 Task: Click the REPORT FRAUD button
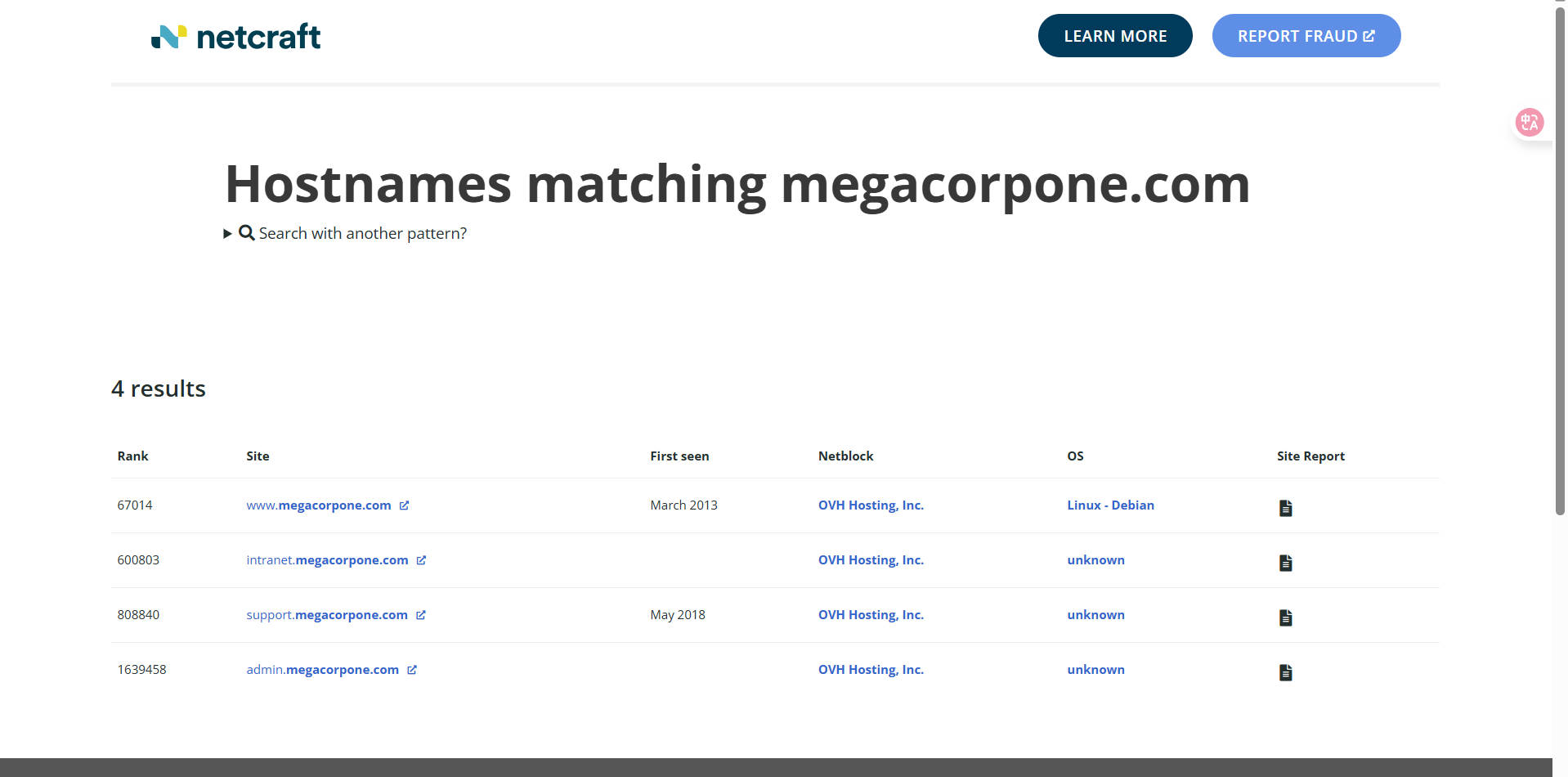(1306, 36)
